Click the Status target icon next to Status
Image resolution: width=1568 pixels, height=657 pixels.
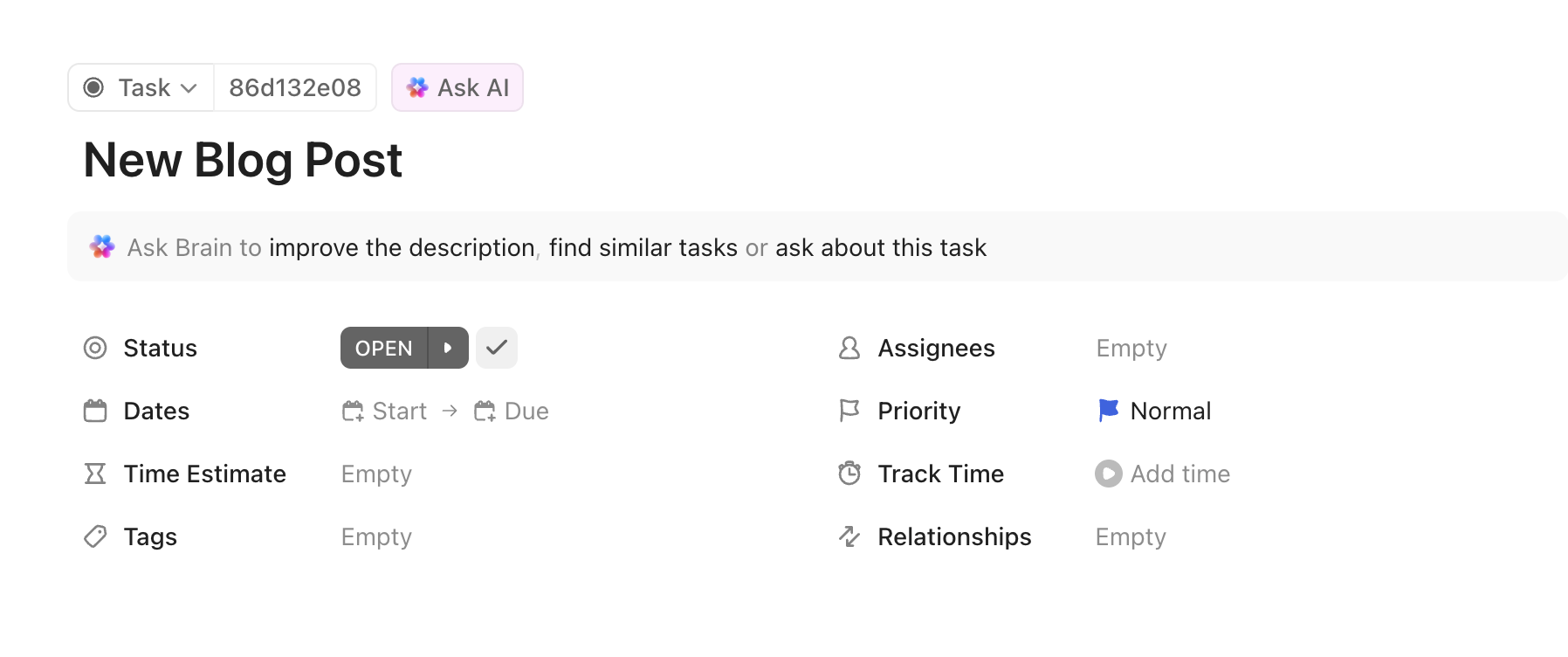pyautogui.click(x=96, y=348)
